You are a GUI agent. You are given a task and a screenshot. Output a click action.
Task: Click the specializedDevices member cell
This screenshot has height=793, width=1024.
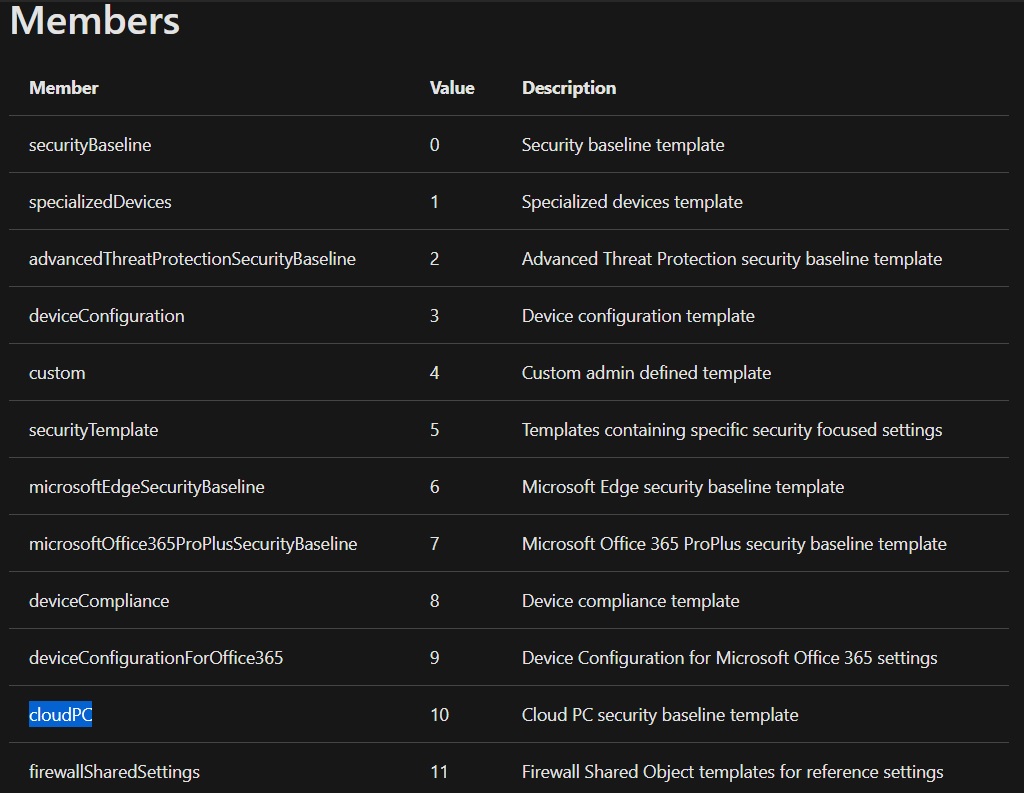[x=100, y=202]
